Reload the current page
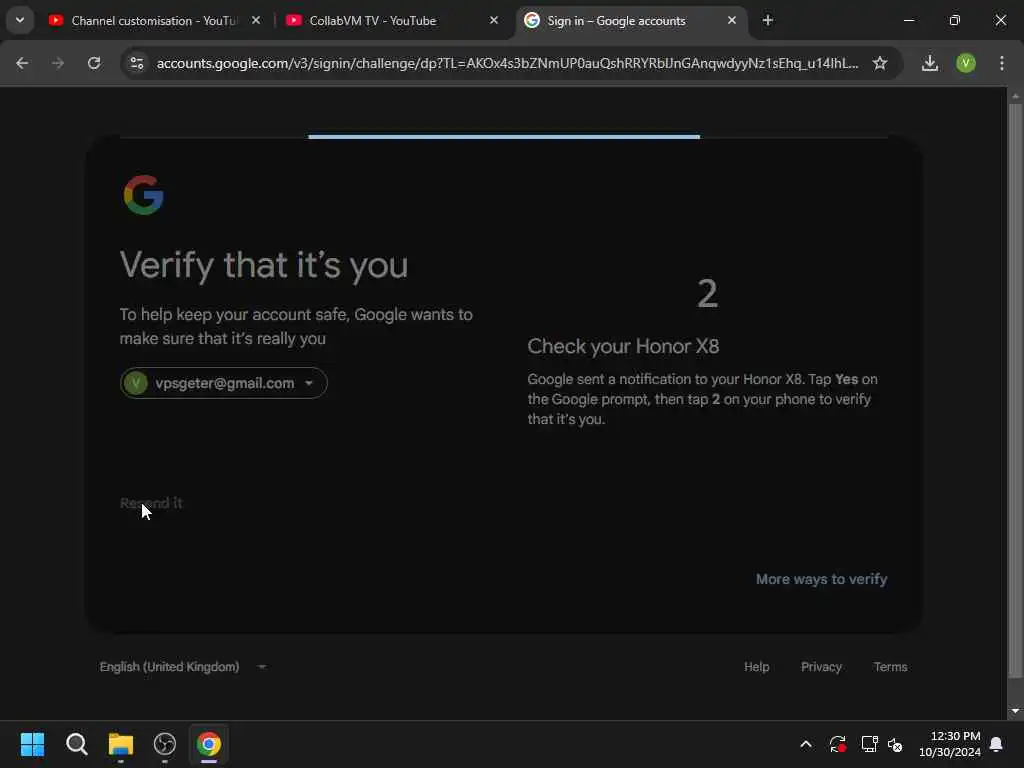Viewport: 1024px width, 768px height. 94,63
